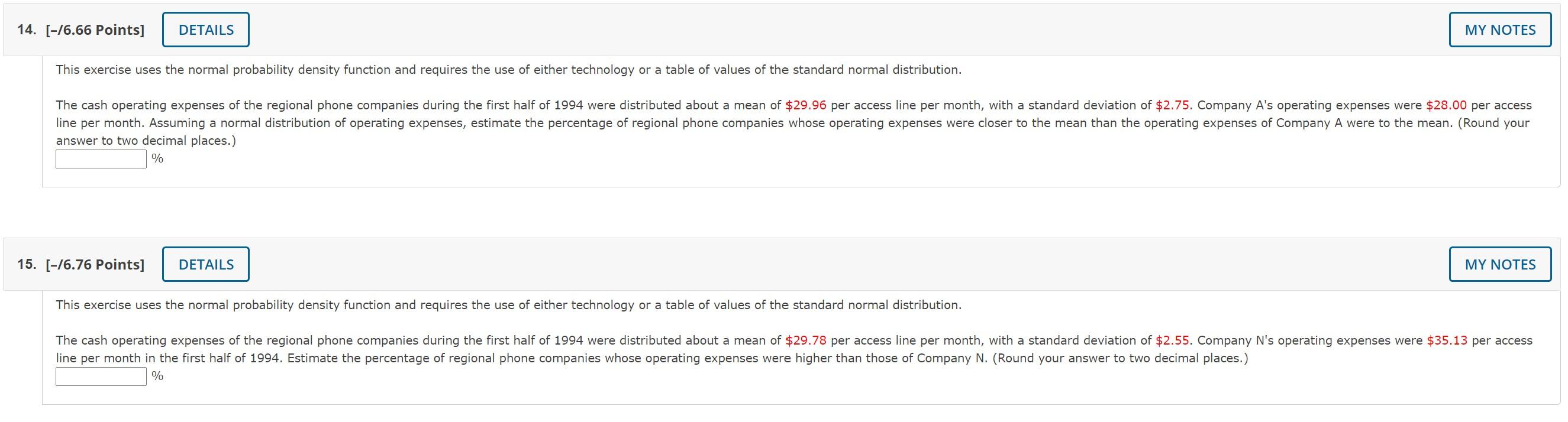Click the Company N problem statement paragraph
Screen dimensions: 1568x422
click(x=794, y=349)
